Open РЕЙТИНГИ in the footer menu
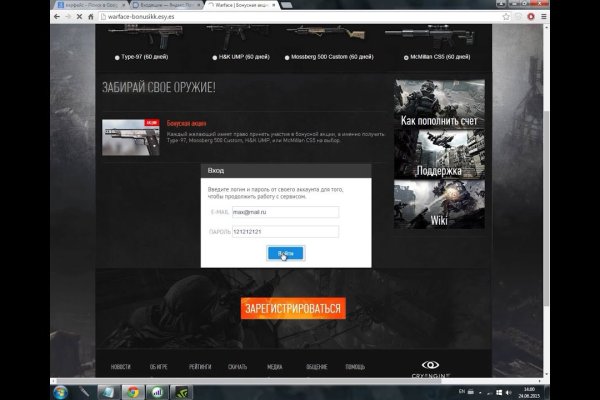 [200, 367]
